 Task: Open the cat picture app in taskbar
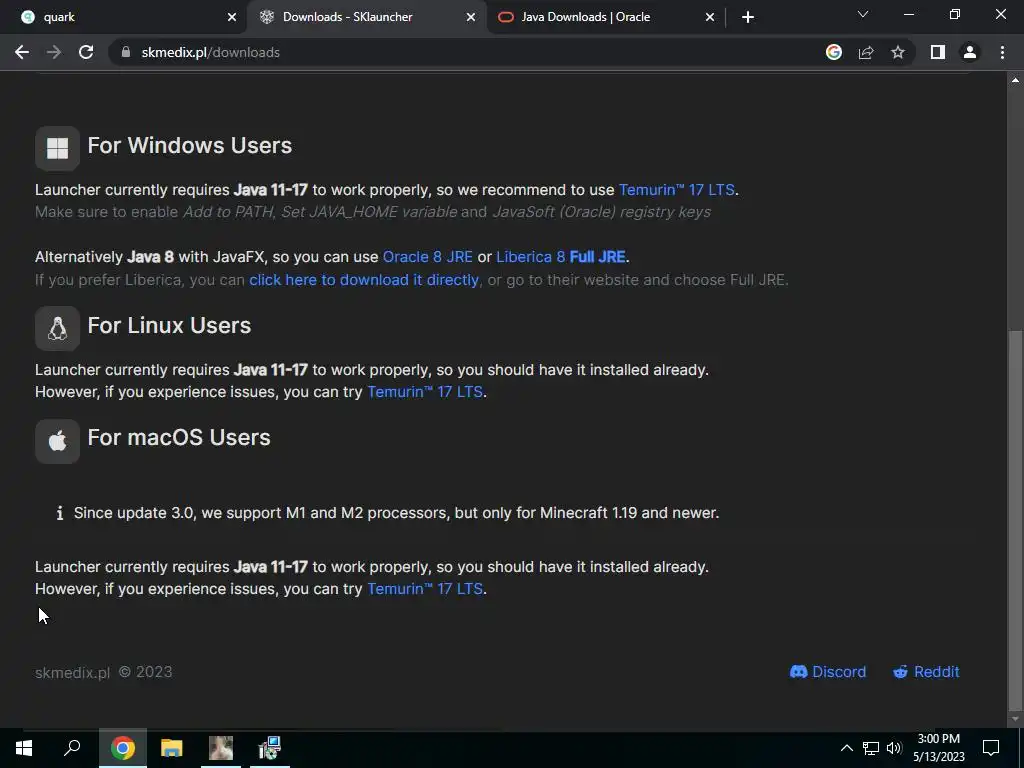pyautogui.click(x=221, y=748)
